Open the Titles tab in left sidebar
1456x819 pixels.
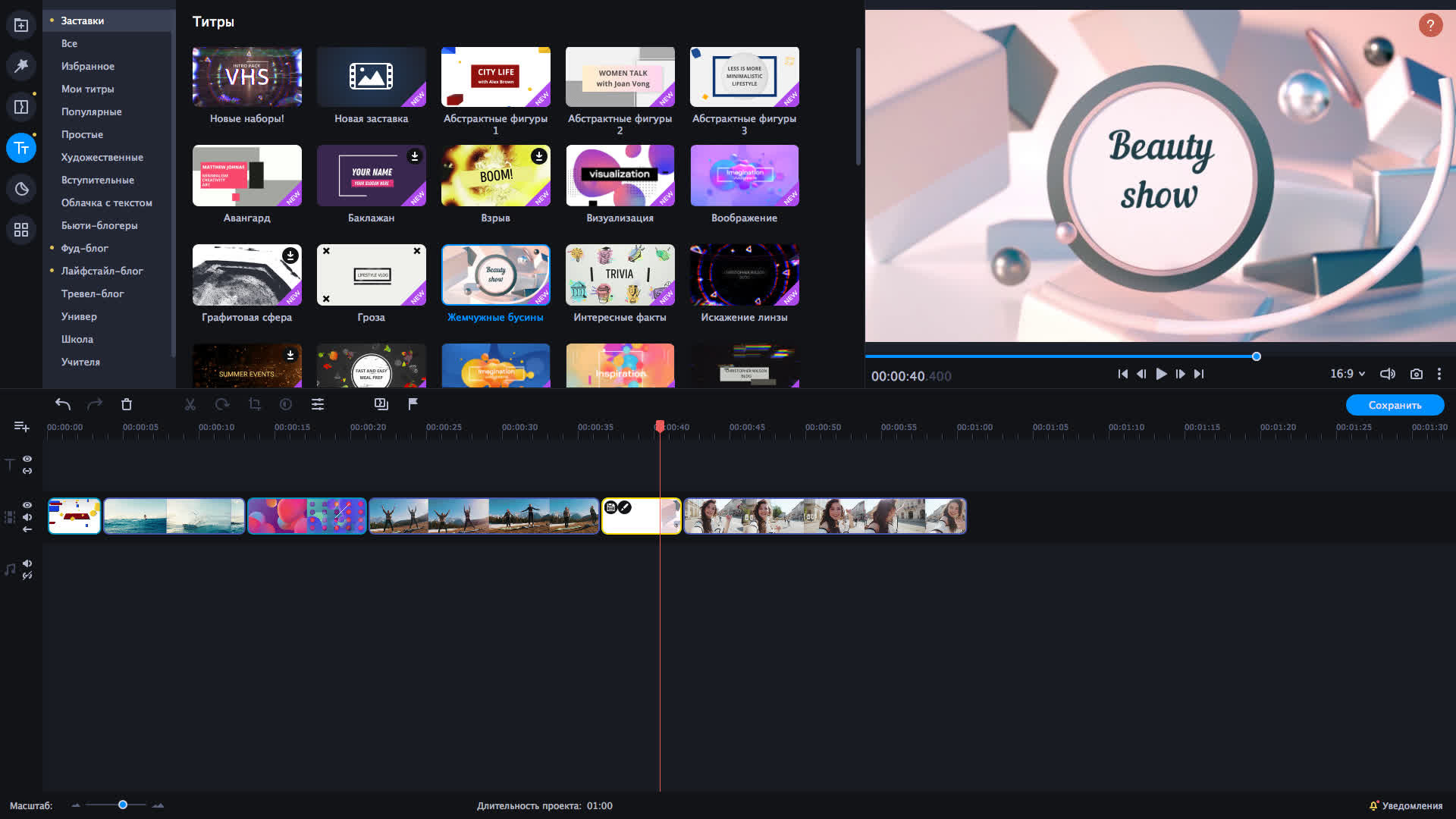tap(21, 148)
